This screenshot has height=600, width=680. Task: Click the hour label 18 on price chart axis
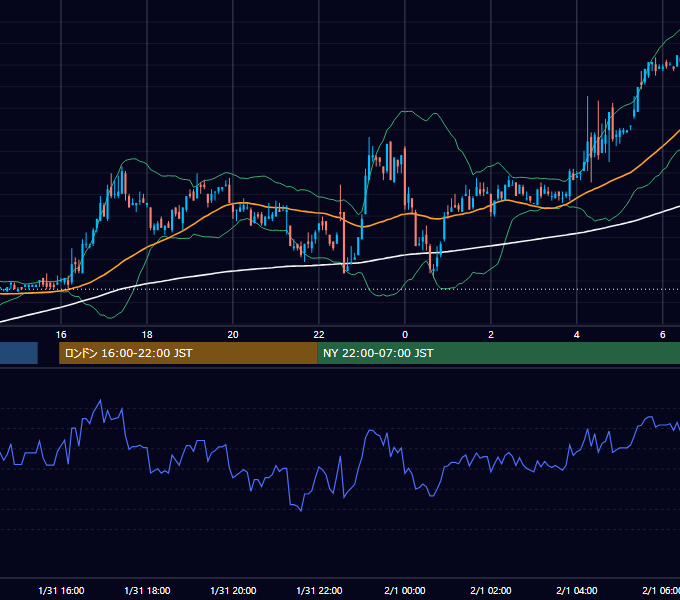click(x=147, y=334)
